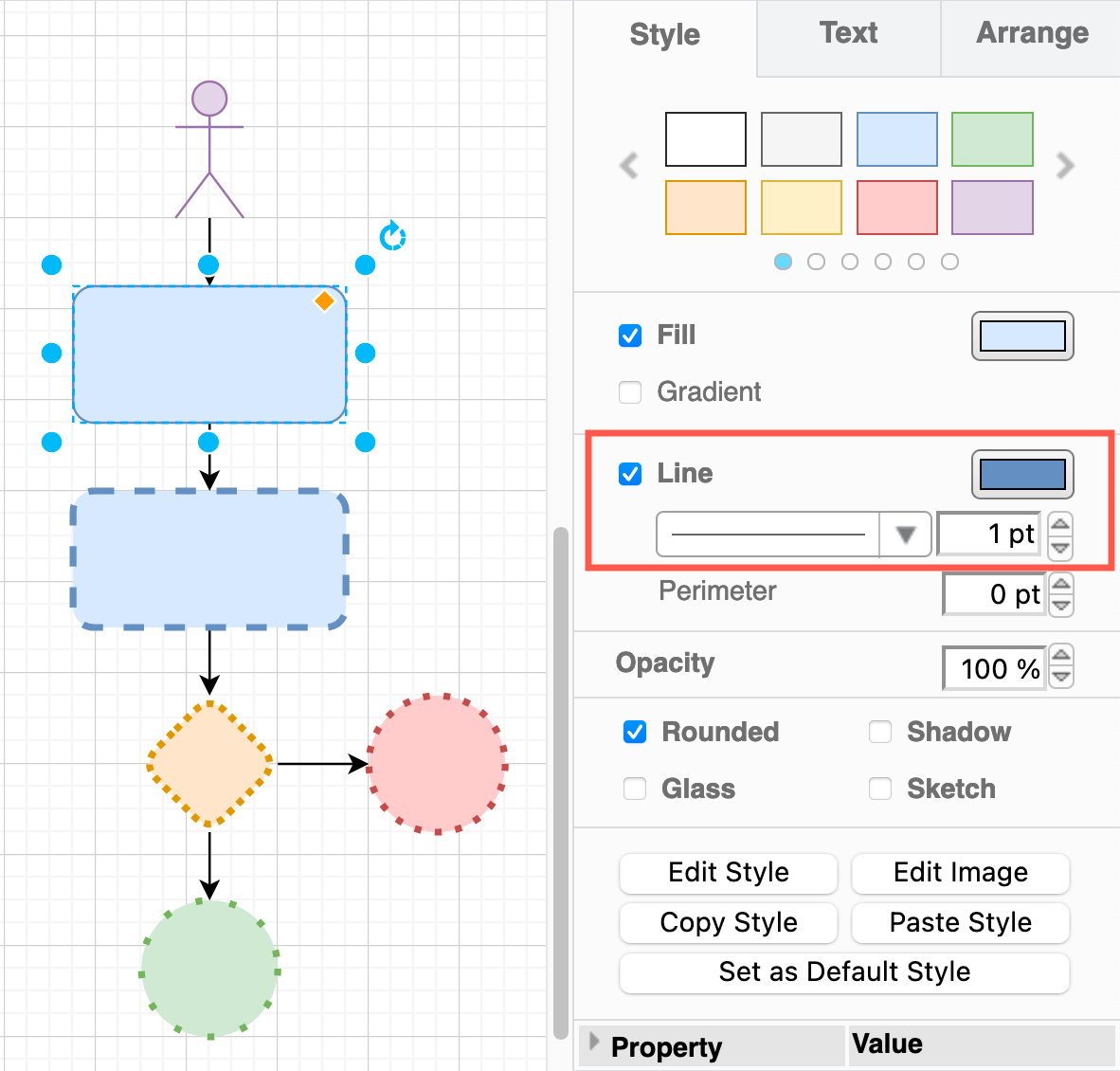Open the line style dropdown
This screenshot has width=1120, height=1071.
tap(905, 534)
